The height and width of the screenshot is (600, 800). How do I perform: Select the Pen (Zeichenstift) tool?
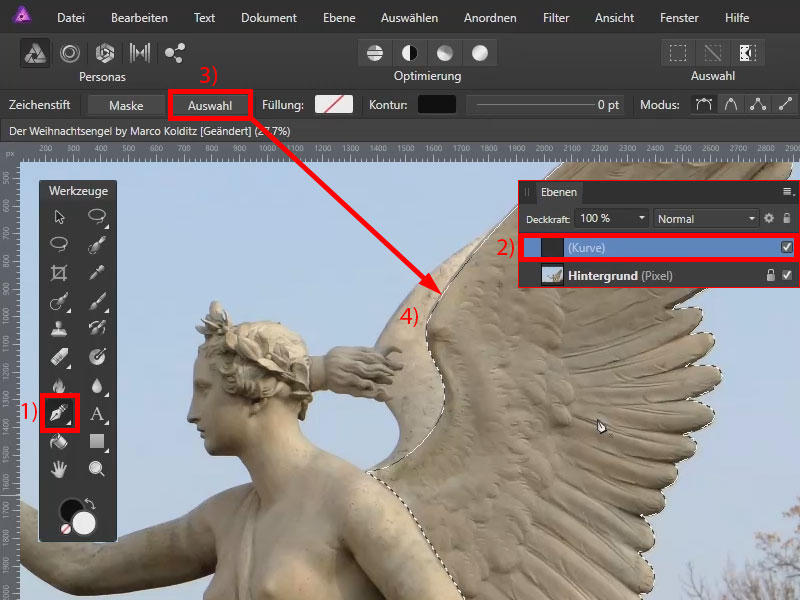point(59,413)
